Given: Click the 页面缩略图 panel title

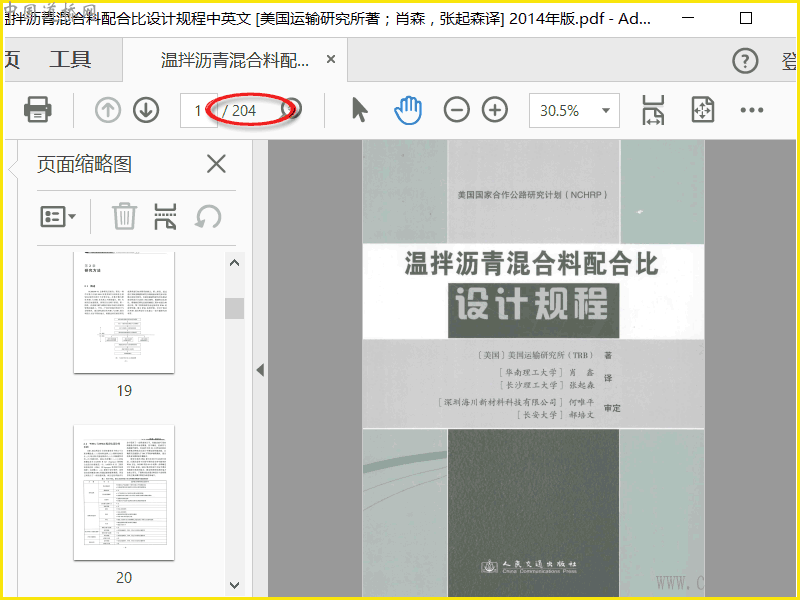Looking at the screenshot, I should pos(84,164).
